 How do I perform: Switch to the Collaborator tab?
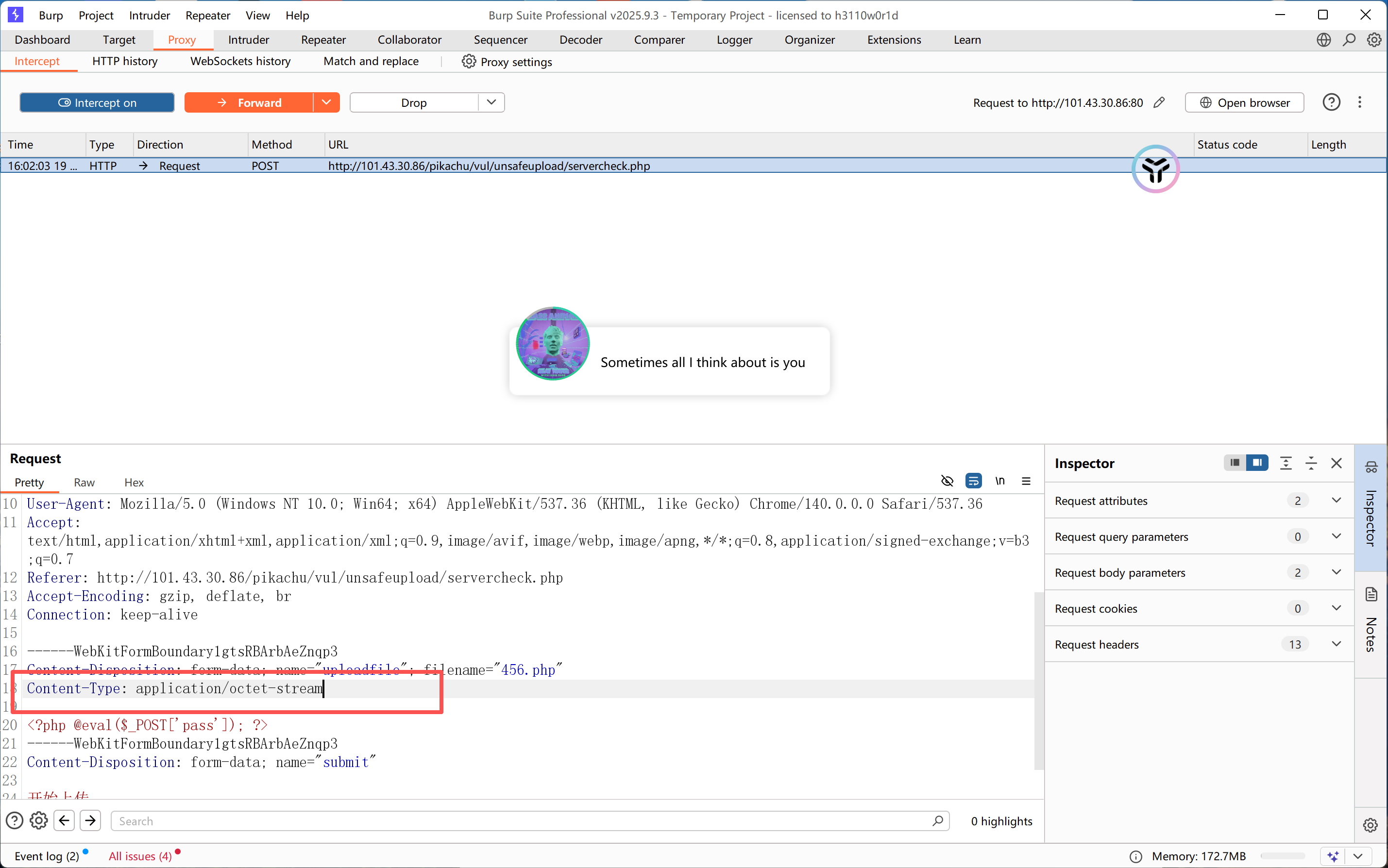(x=409, y=40)
